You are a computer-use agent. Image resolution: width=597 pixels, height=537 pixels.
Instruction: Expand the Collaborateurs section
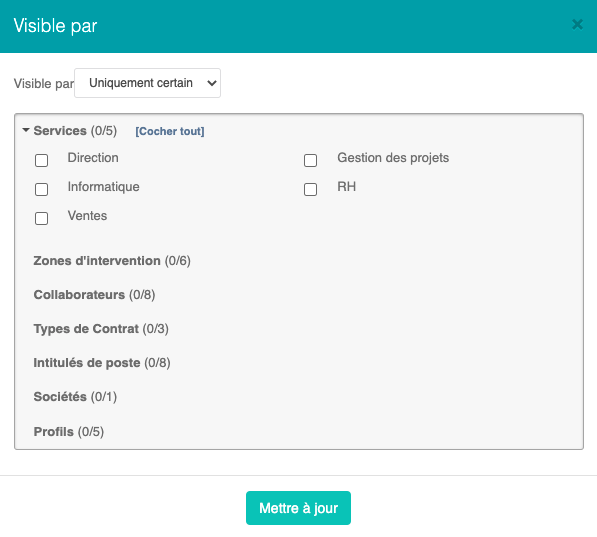pyautogui.click(x=94, y=295)
